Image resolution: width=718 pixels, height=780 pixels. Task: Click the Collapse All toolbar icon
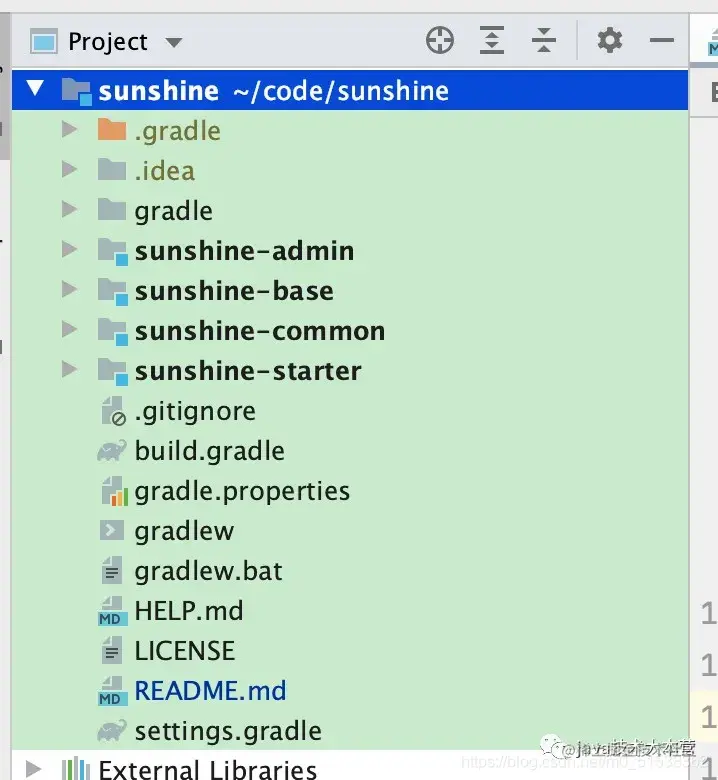point(544,40)
